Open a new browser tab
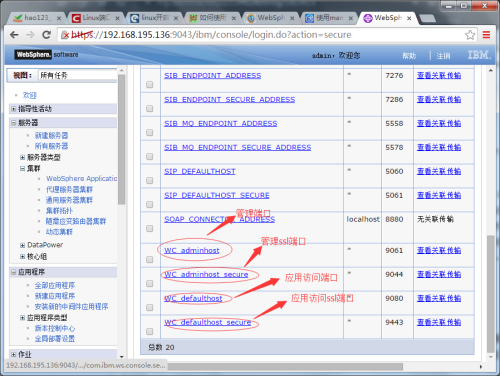 point(427,19)
